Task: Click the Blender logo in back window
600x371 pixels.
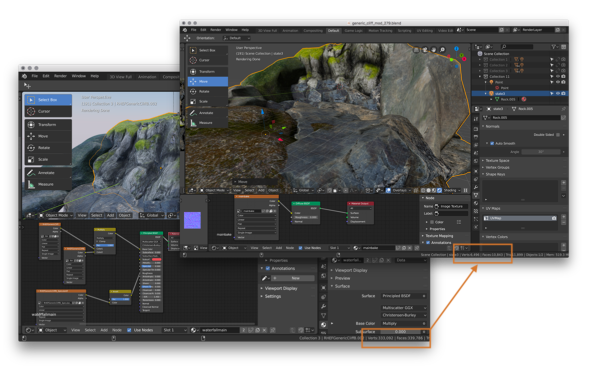Action: click(x=25, y=76)
